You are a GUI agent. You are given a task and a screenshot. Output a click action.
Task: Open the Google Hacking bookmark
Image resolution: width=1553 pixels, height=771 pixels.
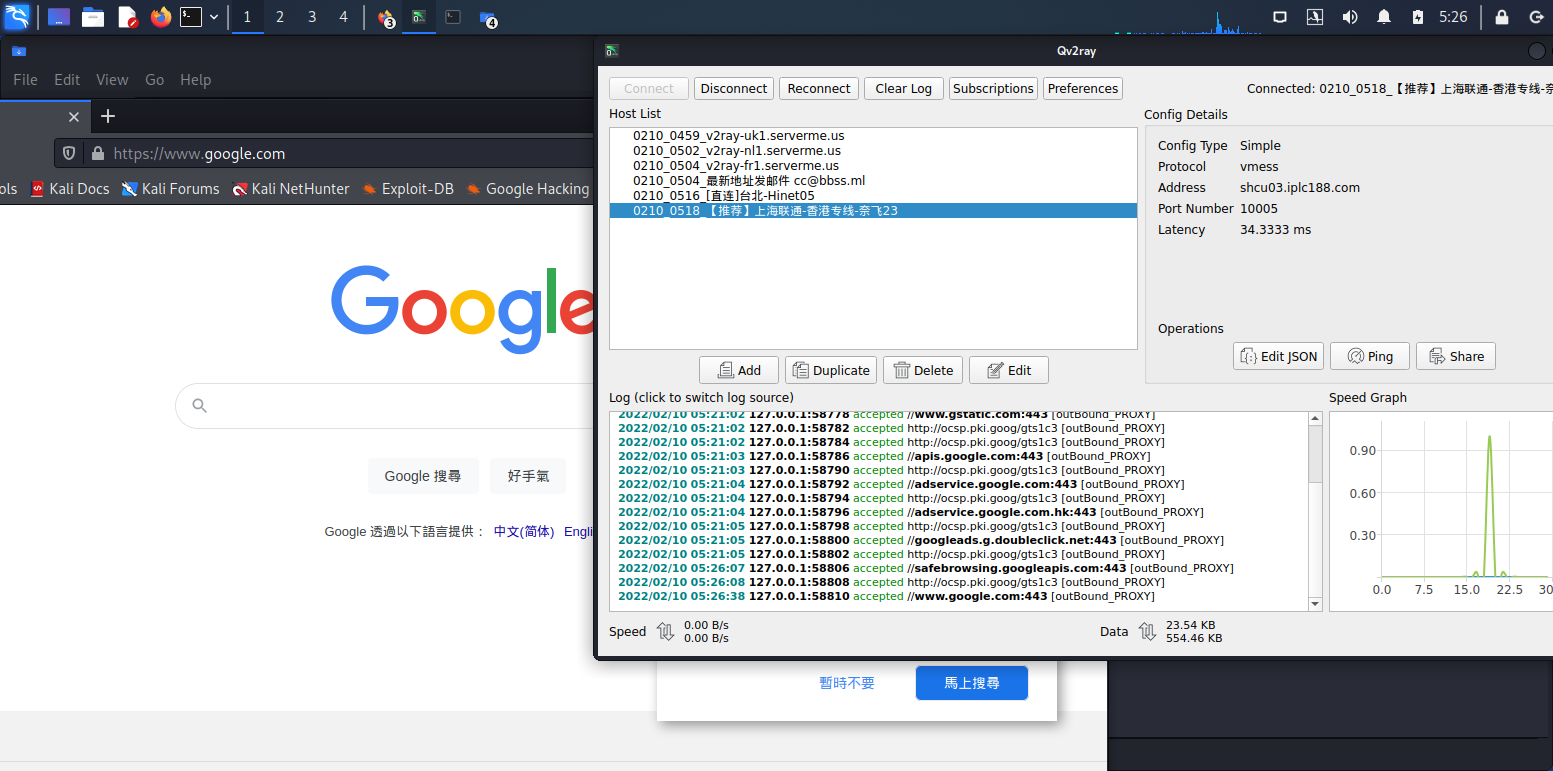(x=527, y=189)
